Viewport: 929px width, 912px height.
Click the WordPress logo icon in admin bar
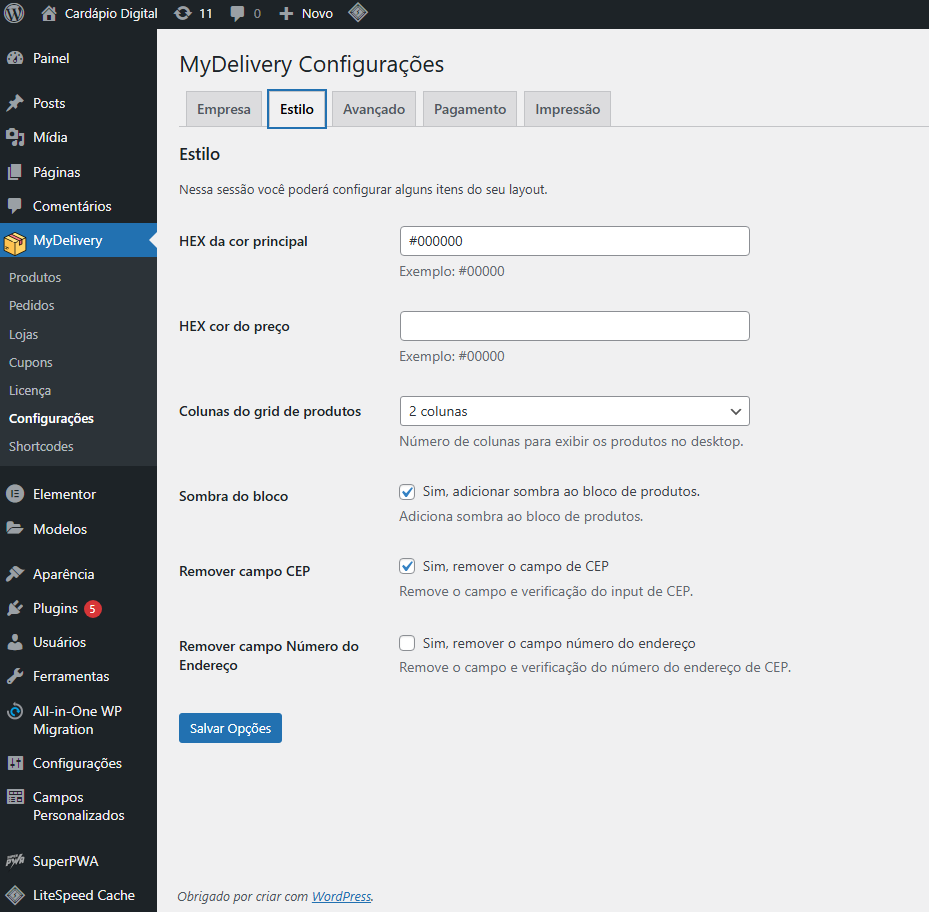click(14, 14)
